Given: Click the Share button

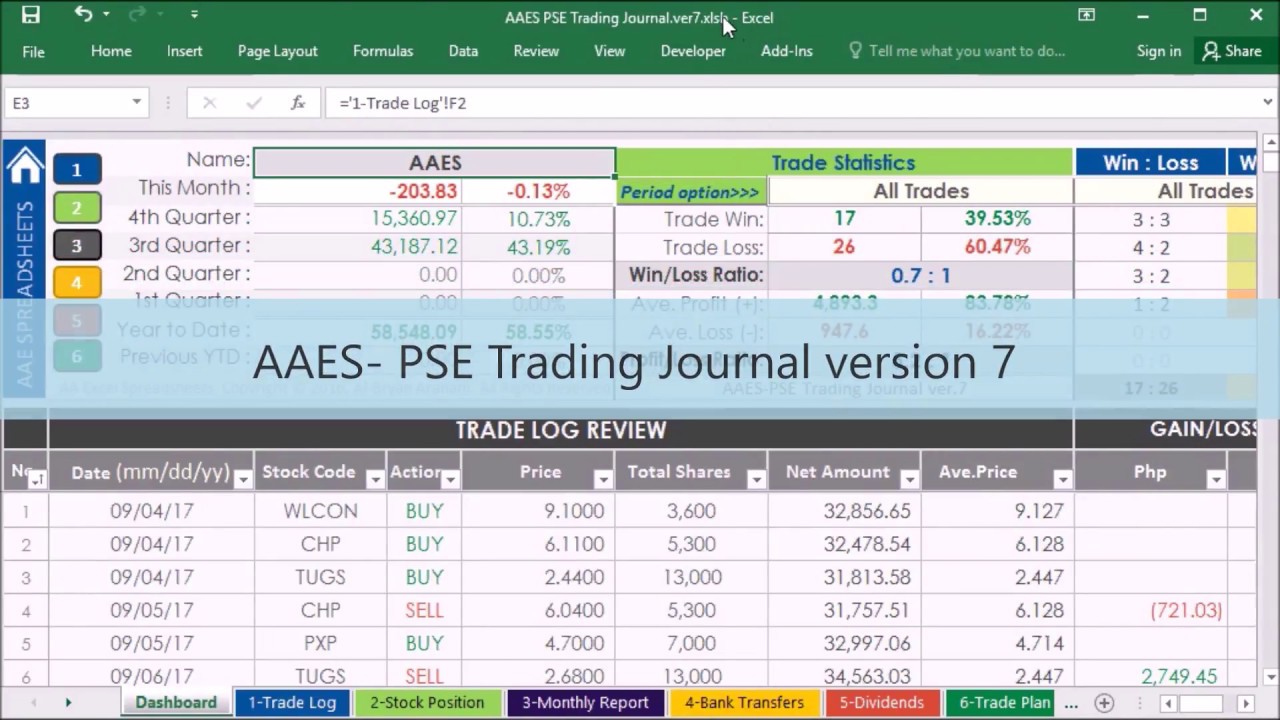Looking at the screenshot, I should click(x=1232, y=51).
